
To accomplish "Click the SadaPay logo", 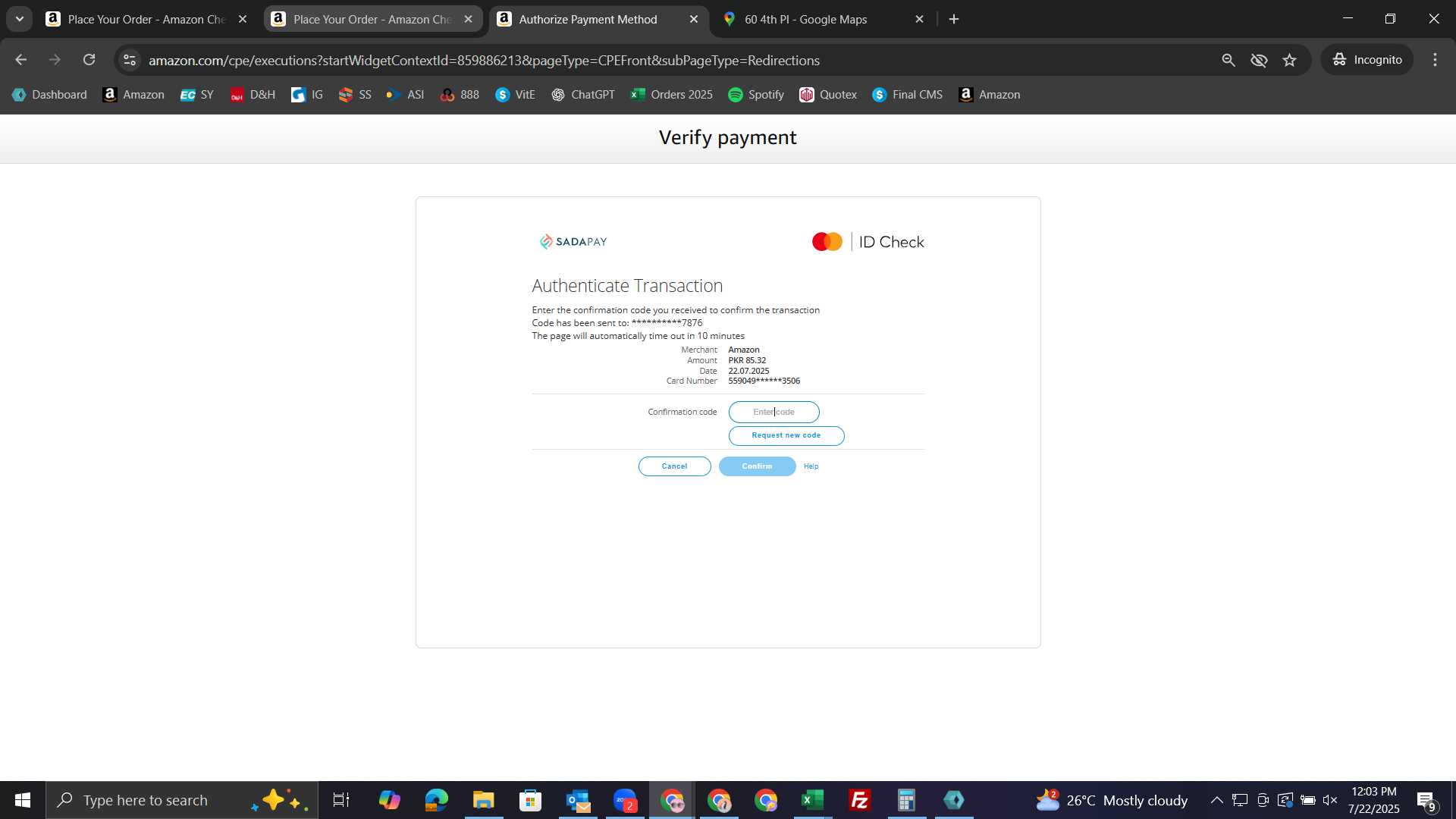I will (573, 242).
